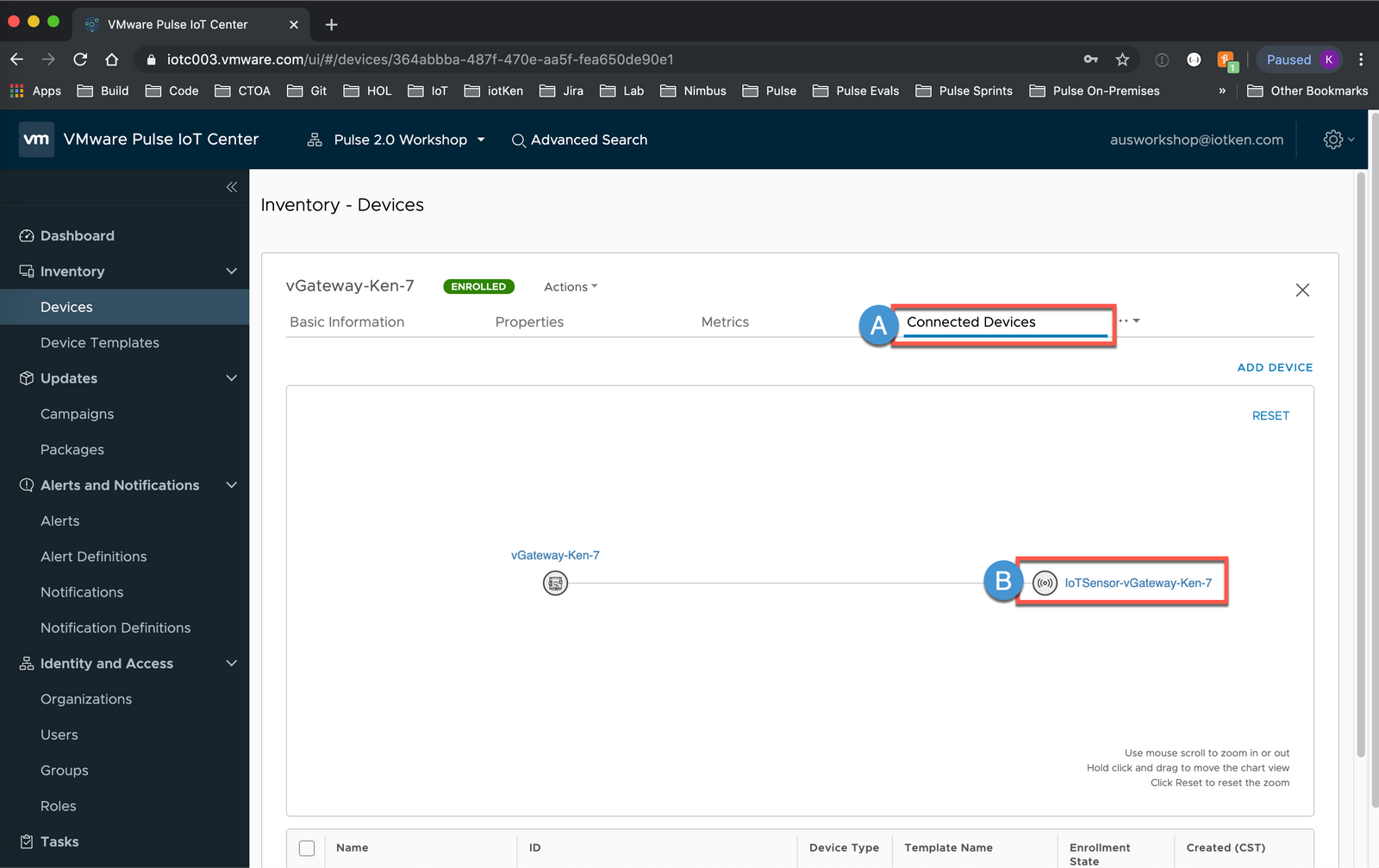
Task: Click the browser address bar URL
Action: (x=420, y=59)
